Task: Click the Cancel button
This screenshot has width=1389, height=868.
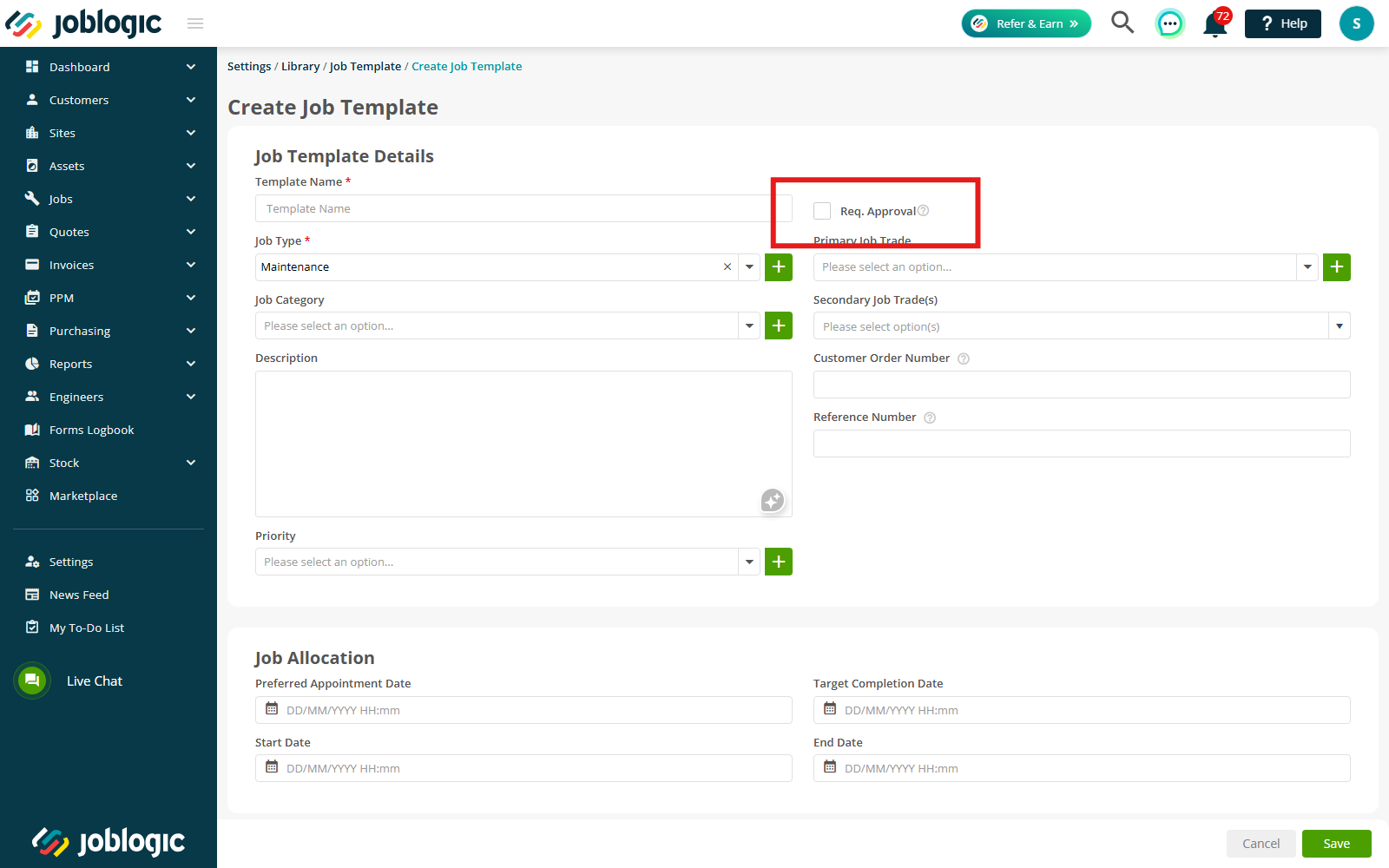Action: point(1261,844)
